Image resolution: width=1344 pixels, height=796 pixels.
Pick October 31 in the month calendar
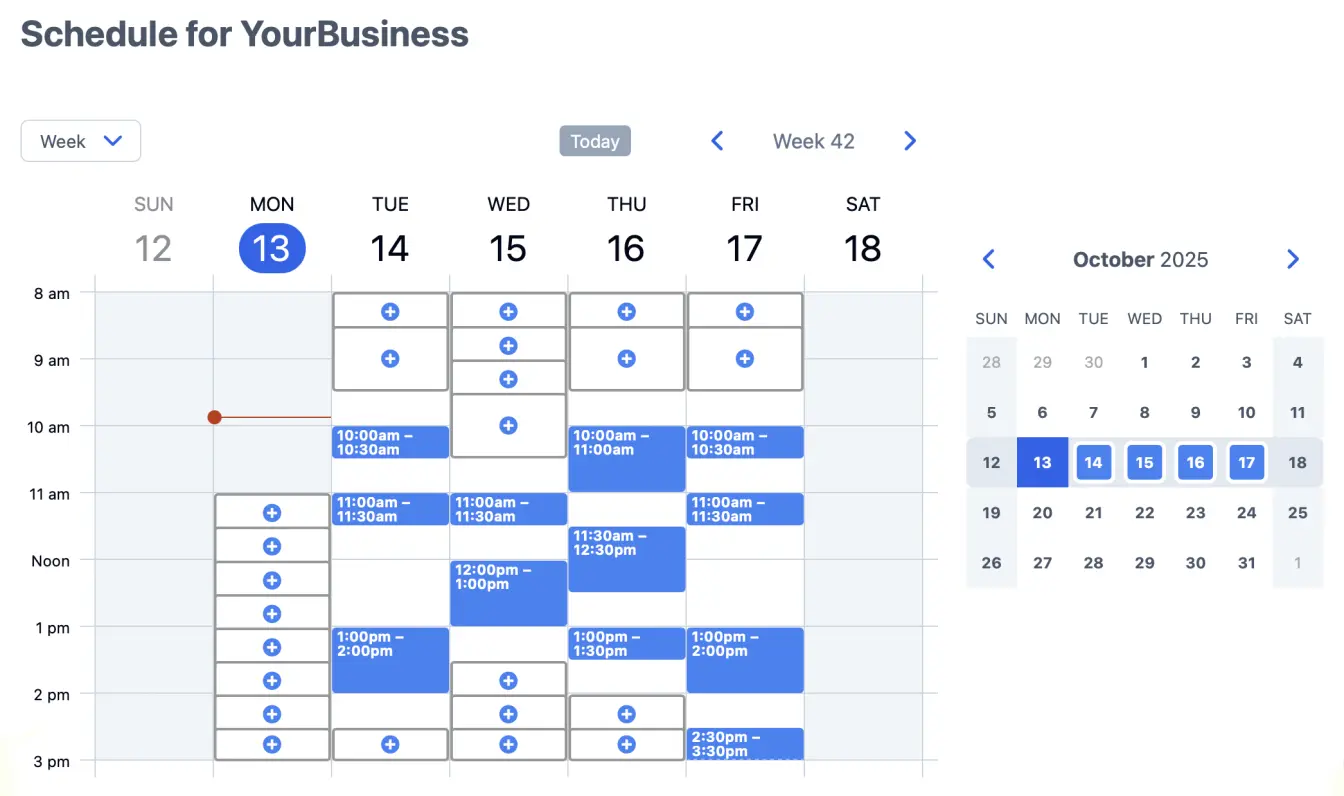point(1246,563)
